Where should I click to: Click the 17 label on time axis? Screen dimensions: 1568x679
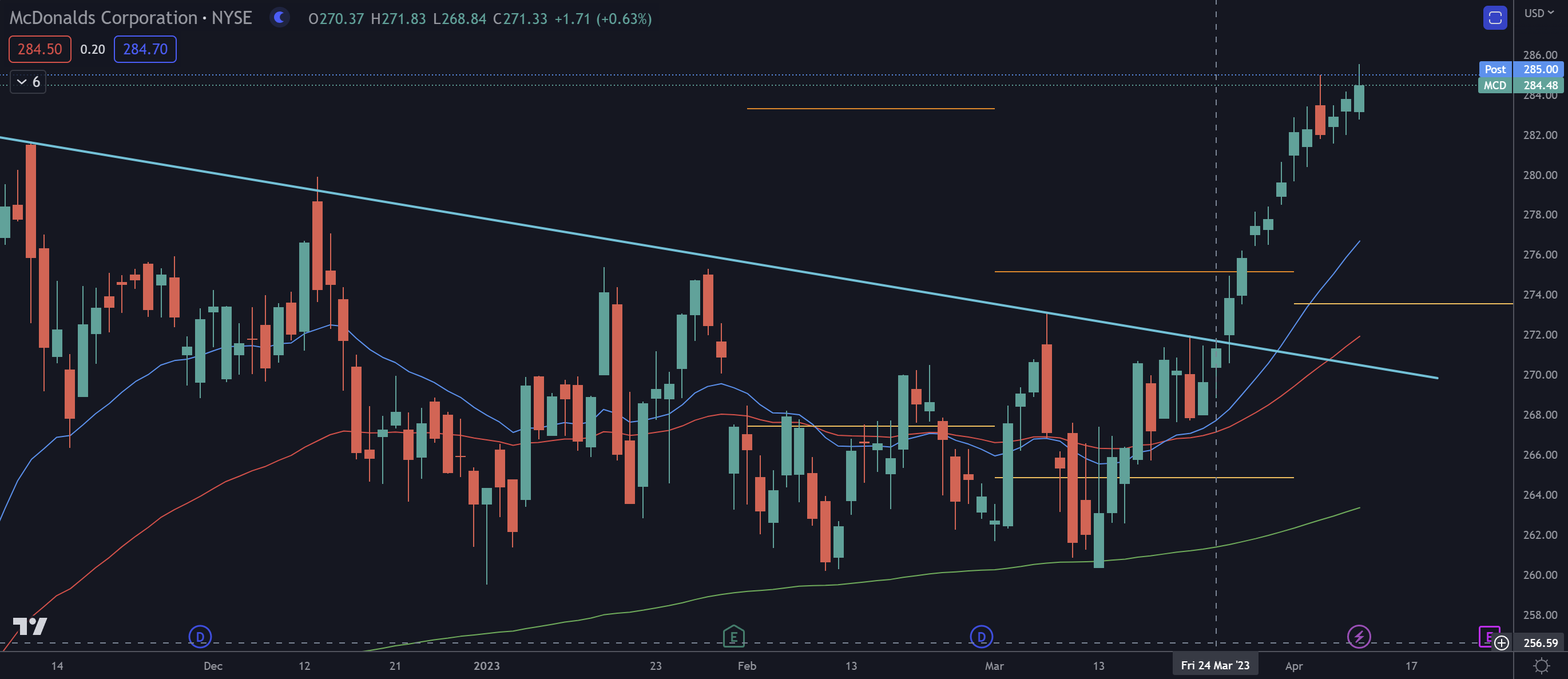click(x=1411, y=666)
